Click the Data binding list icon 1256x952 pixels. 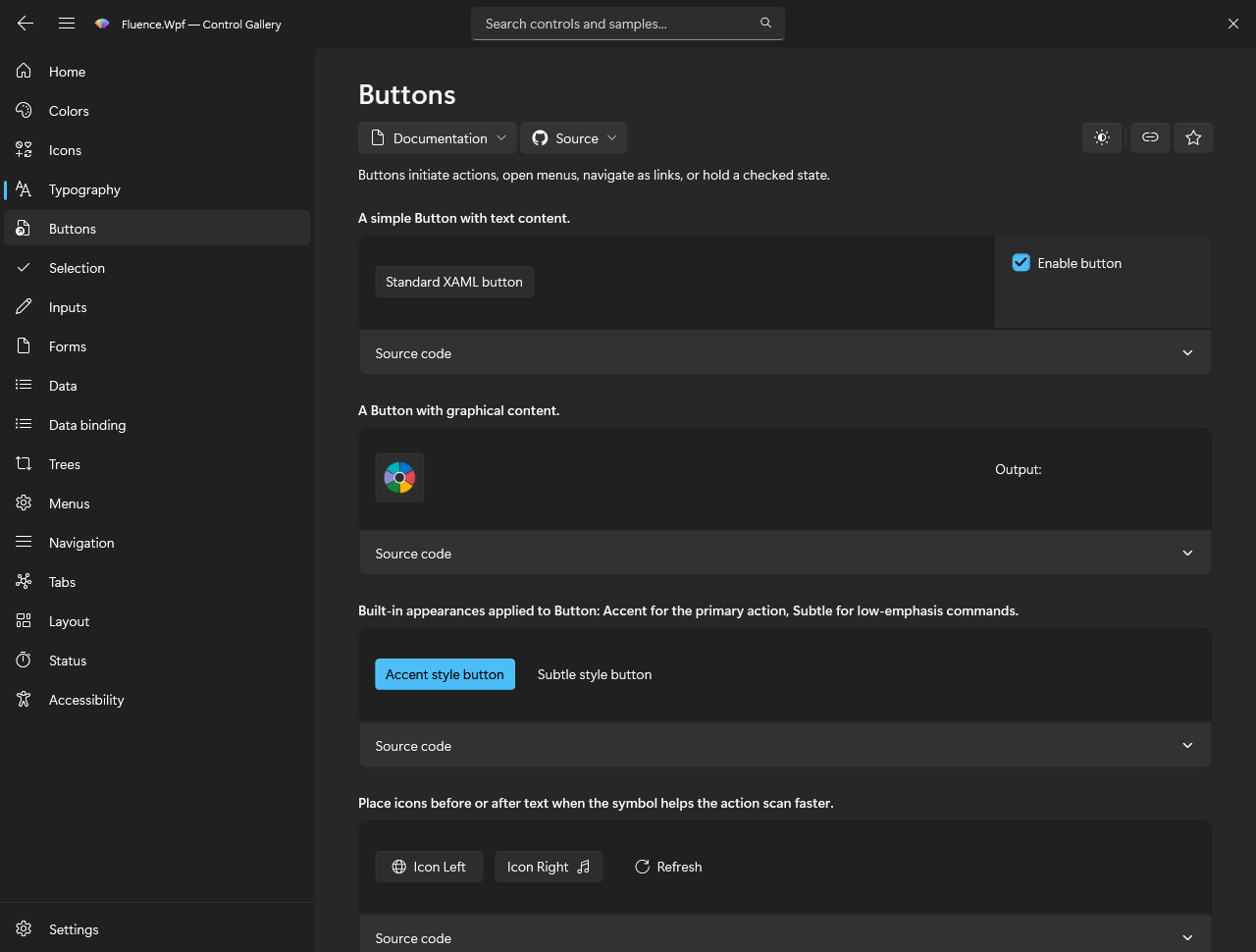24,424
